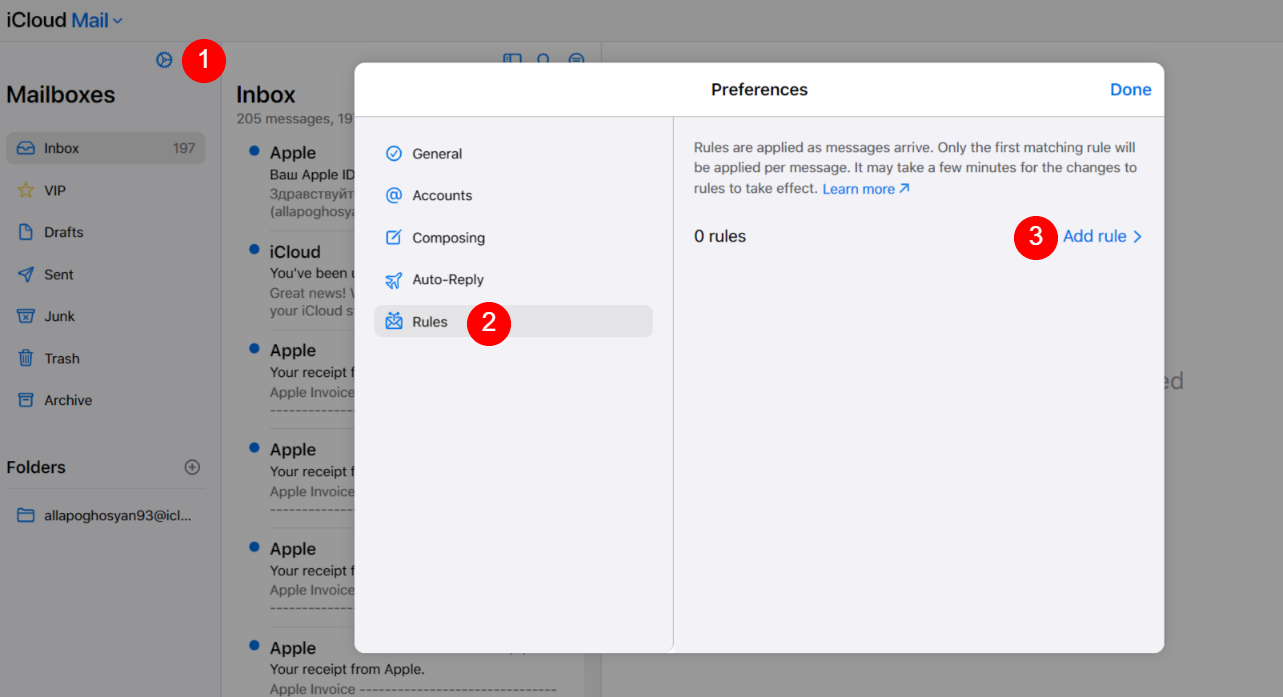
Task: Select the General preferences tab
Action: (437, 154)
